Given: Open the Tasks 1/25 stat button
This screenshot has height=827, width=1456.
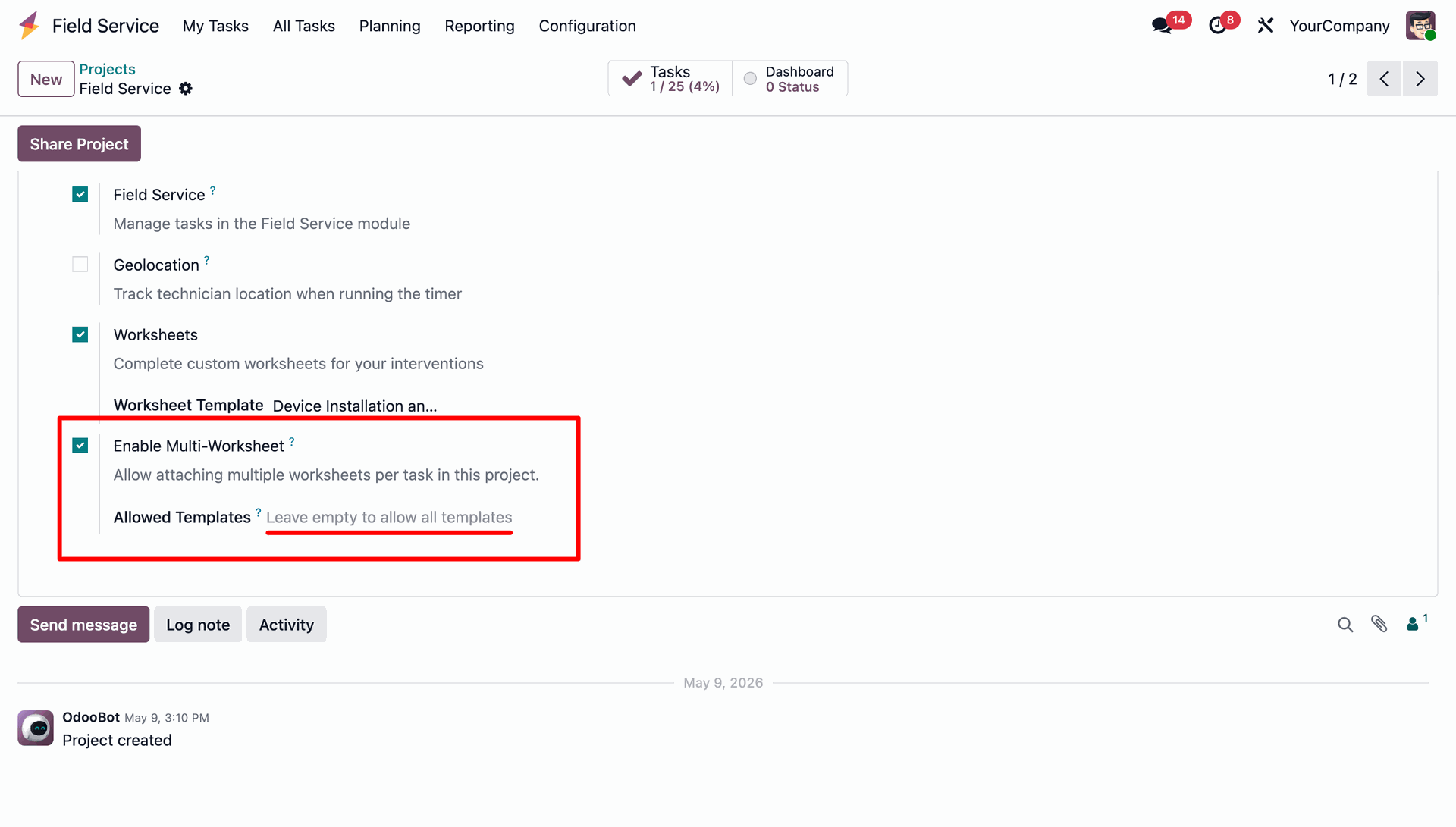Looking at the screenshot, I should 670,79.
